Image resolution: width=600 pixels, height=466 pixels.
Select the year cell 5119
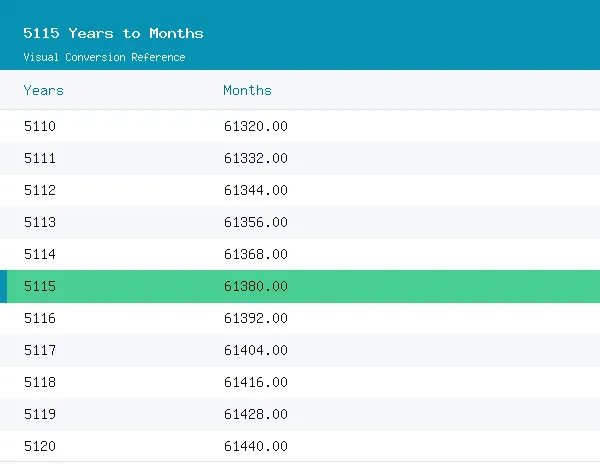point(40,414)
